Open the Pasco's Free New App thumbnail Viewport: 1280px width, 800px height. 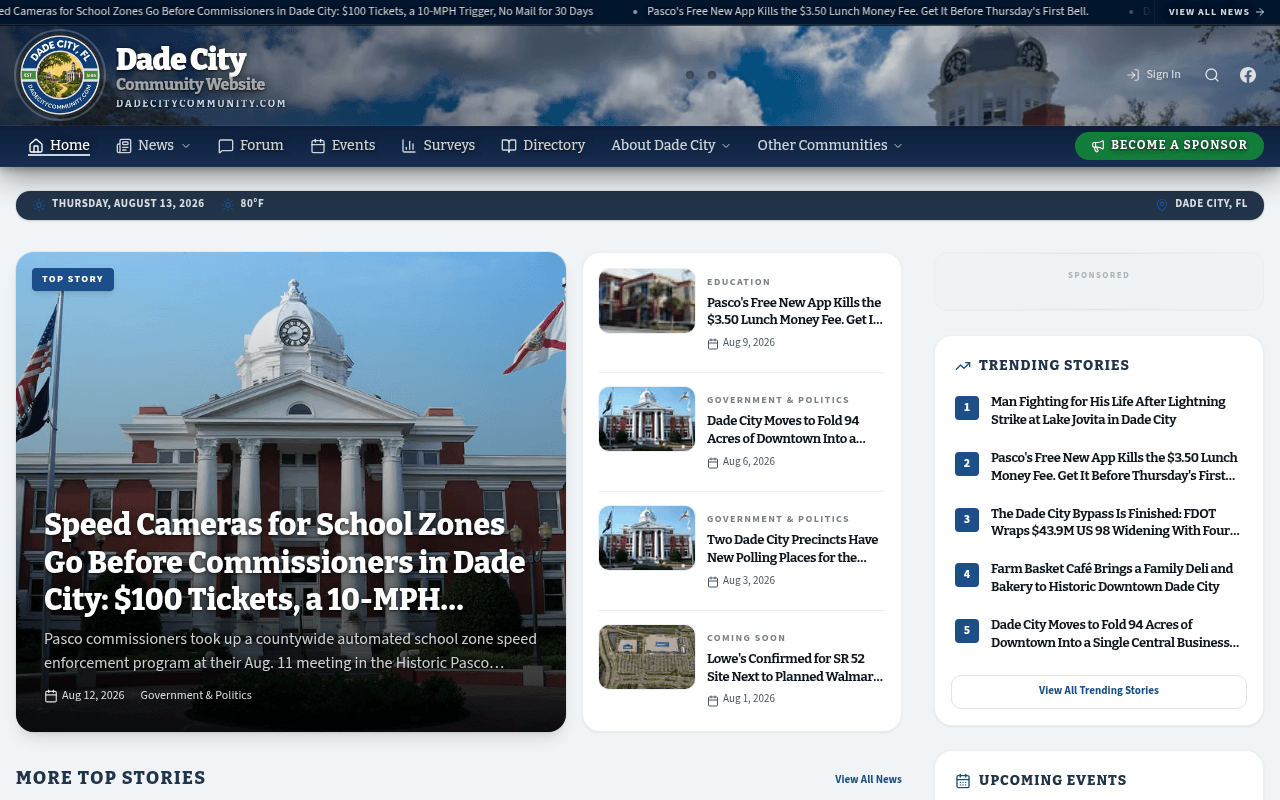647,300
